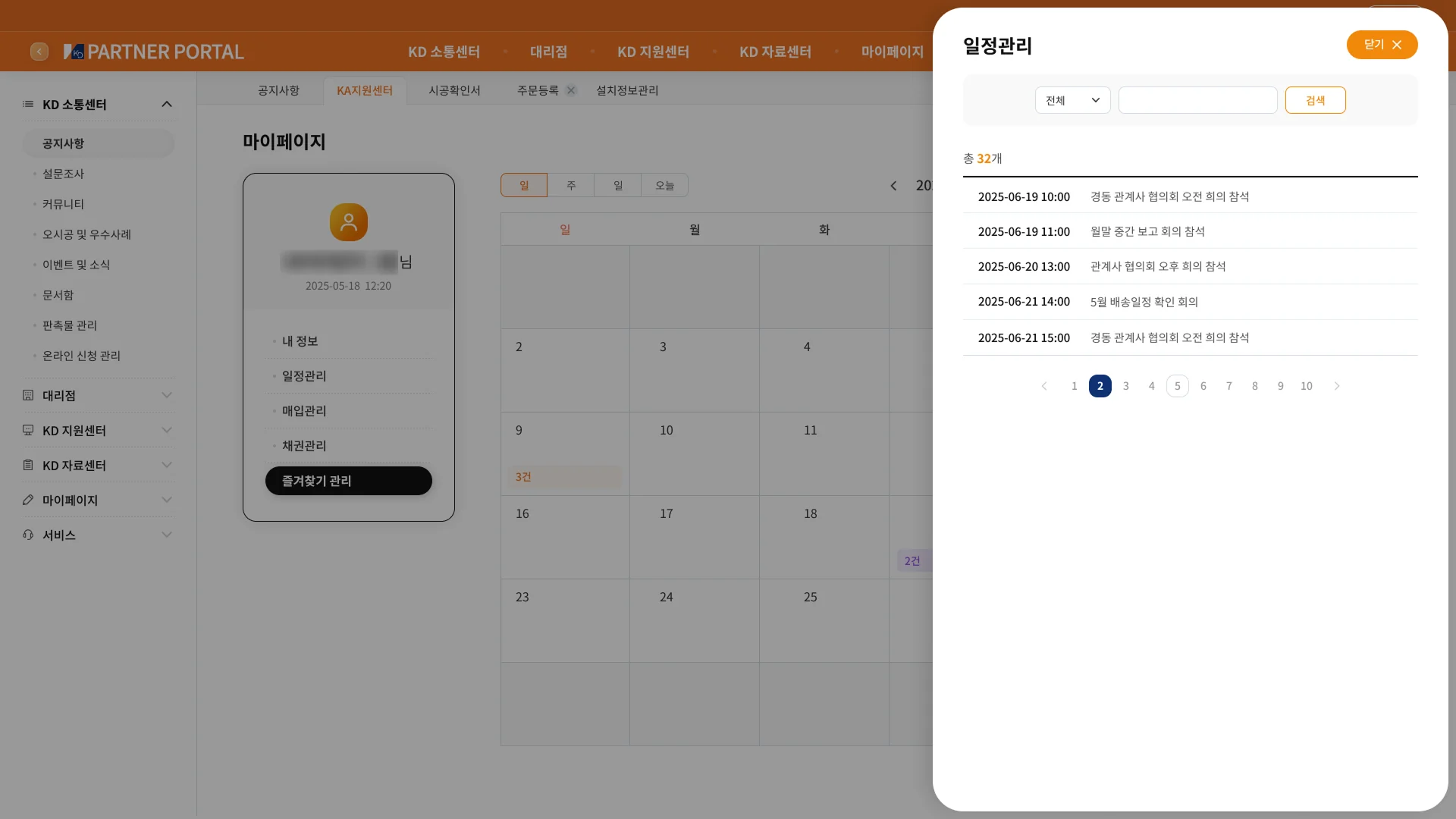This screenshot has width=1456, height=819.
Task: Open KD 소통센터 top menu
Action: click(444, 52)
